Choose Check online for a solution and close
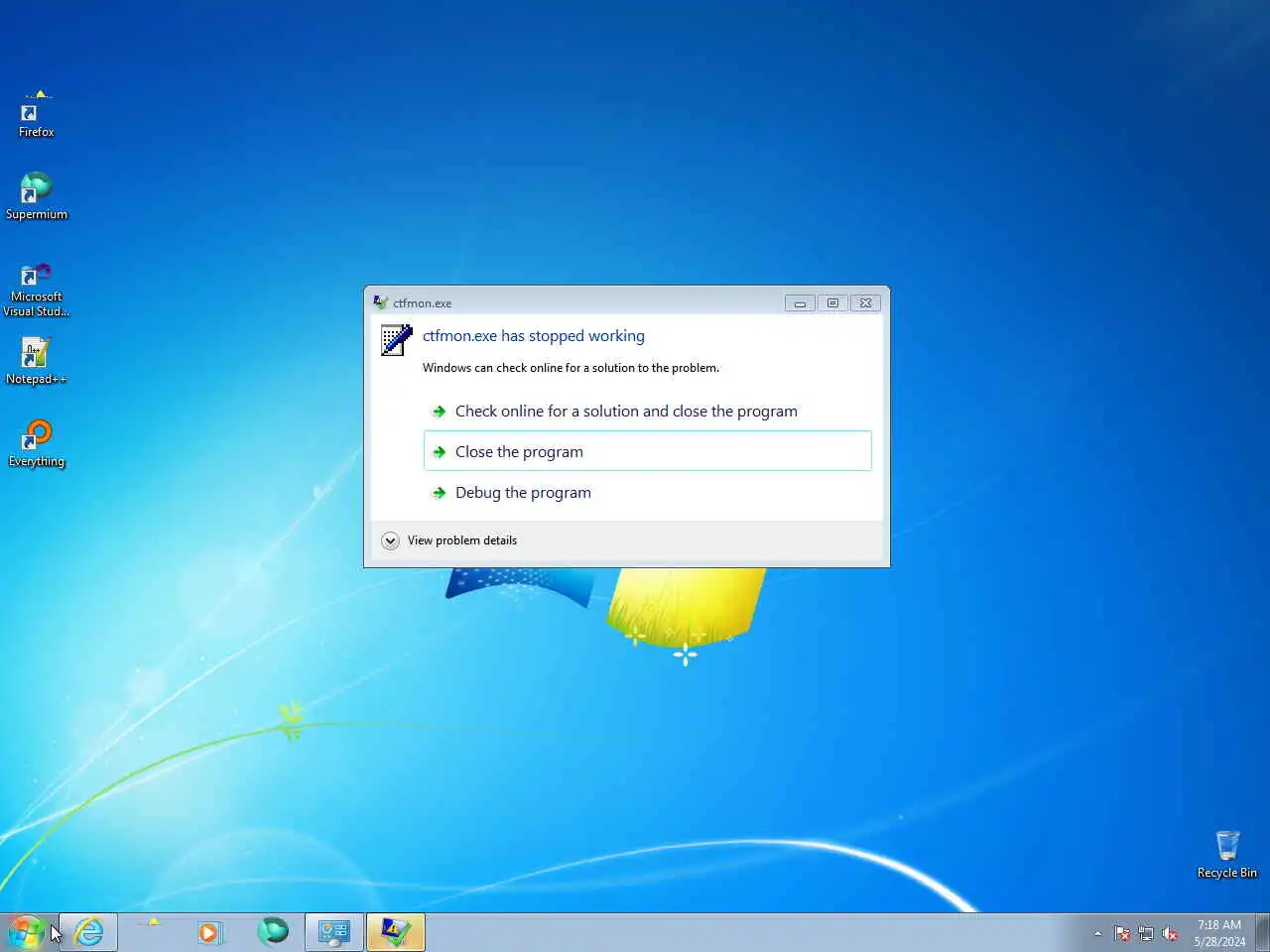The height and width of the screenshot is (952, 1270). pyautogui.click(x=647, y=412)
